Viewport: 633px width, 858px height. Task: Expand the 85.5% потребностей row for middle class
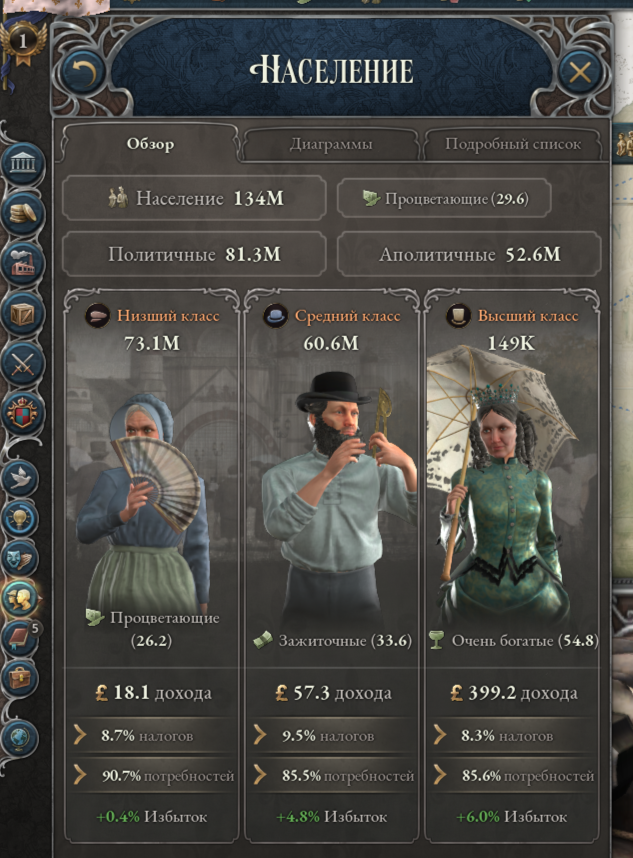[x=332, y=776]
